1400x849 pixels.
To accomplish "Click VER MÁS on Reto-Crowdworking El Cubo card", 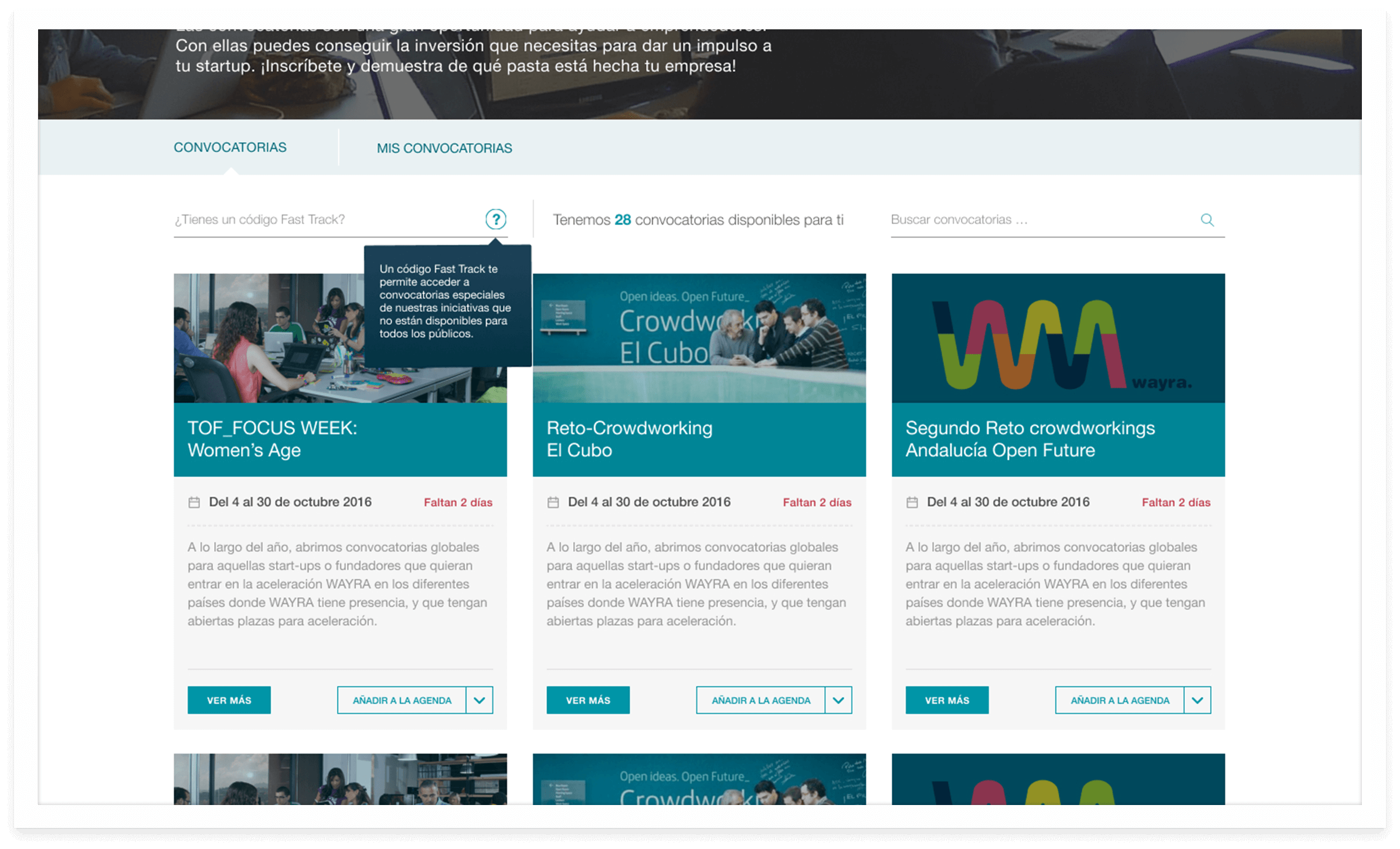I will click(588, 700).
